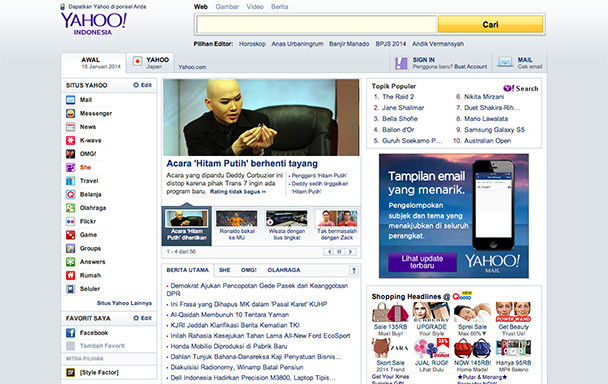The width and height of the screenshot is (608, 384).
Task: Open The Raid 2 trending topic
Action: 398,97
